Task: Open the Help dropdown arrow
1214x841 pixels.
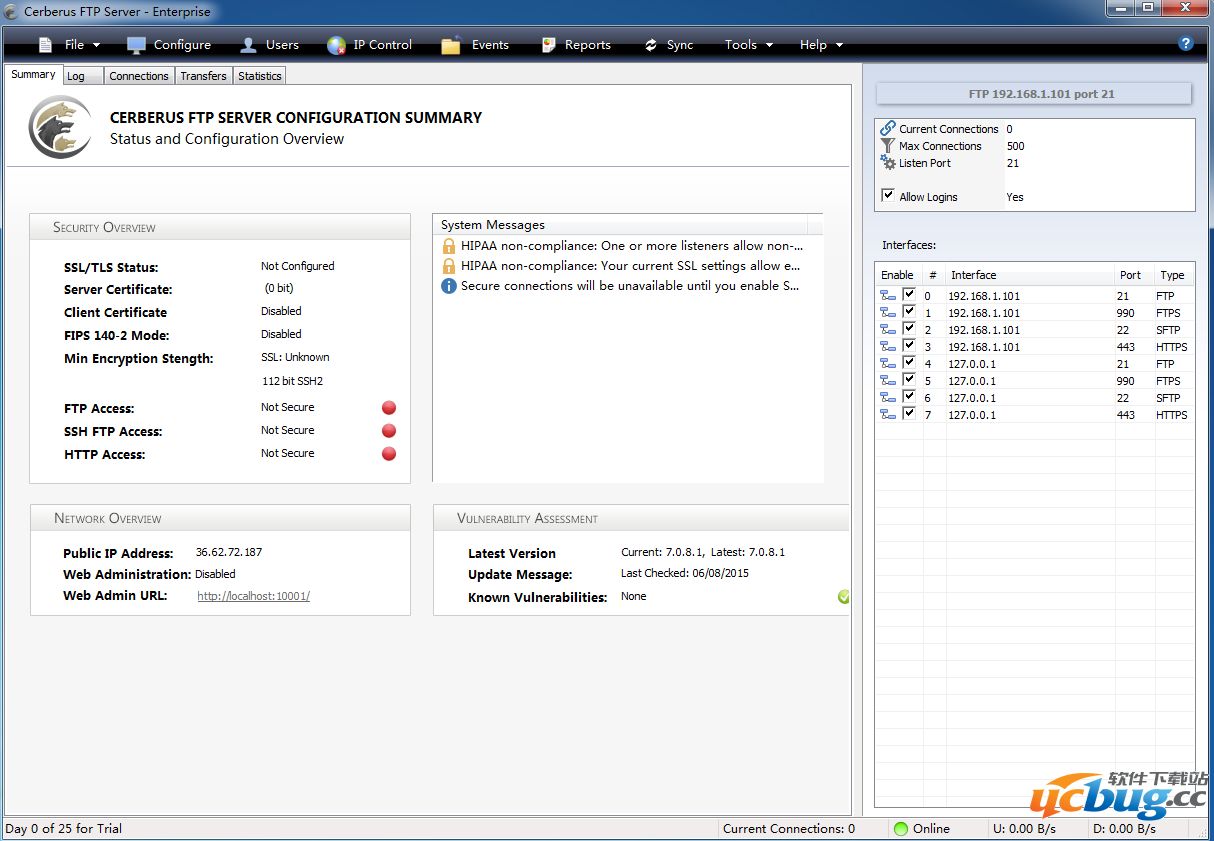Action: point(839,45)
